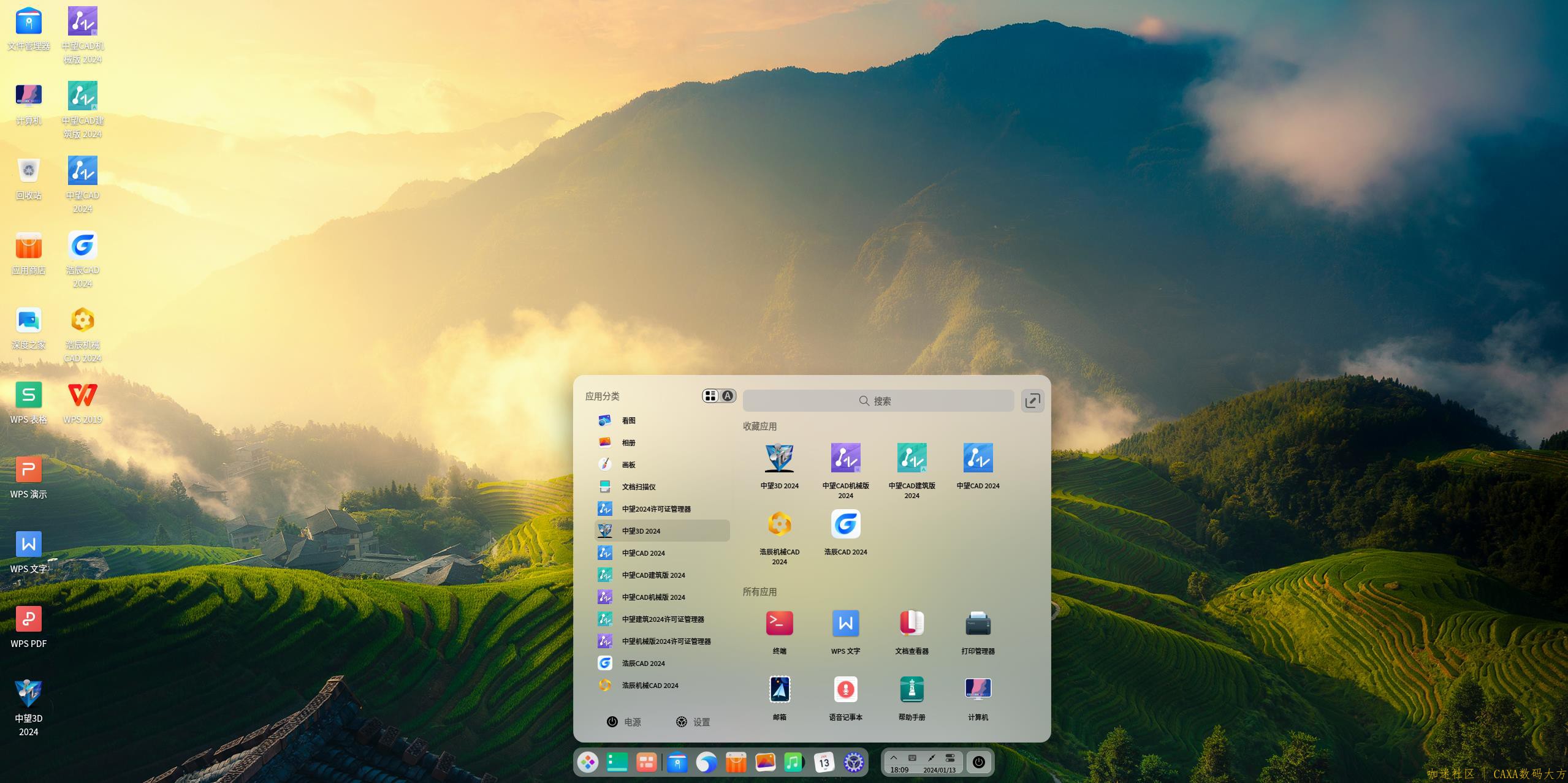This screenshot has width=1568, height=783.
Task: Open the quick settings panel in the tray
Action: coord(950,758)
